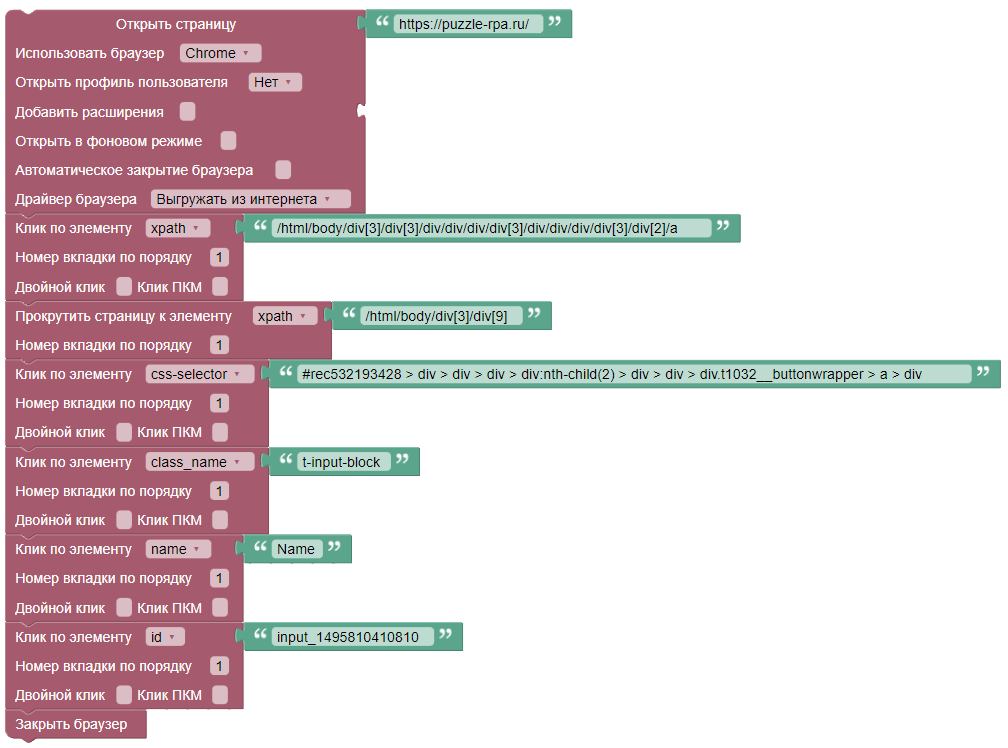Select the Открыть страницу block title
Viewport: 1008px width, 748px height.
coord(176,24)
